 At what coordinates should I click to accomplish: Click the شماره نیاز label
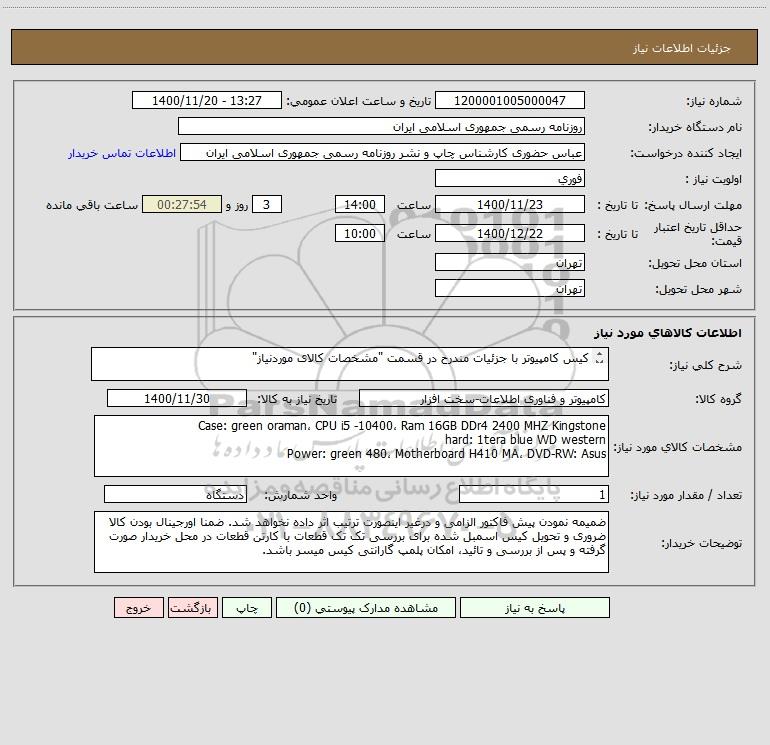point(714,101)
